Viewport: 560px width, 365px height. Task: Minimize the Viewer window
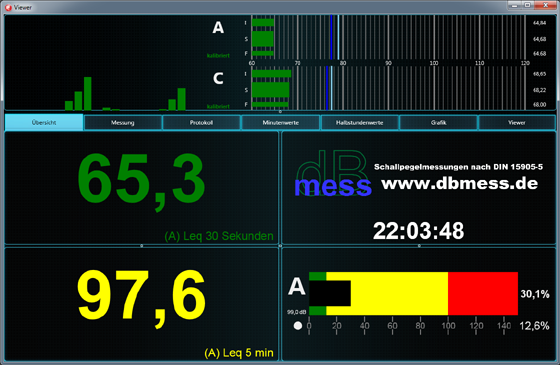[515, 5]
